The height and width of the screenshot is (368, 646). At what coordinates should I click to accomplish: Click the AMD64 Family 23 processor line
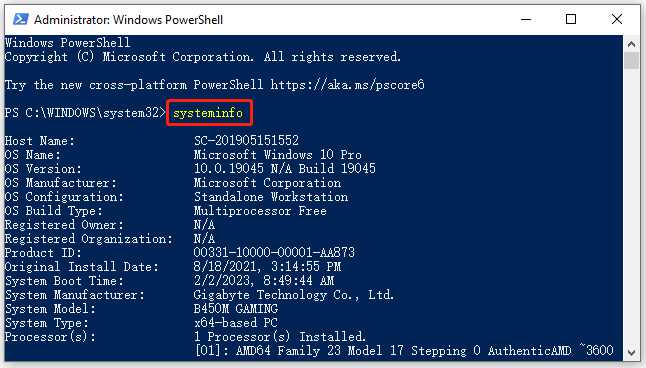(x=404, y=351)
